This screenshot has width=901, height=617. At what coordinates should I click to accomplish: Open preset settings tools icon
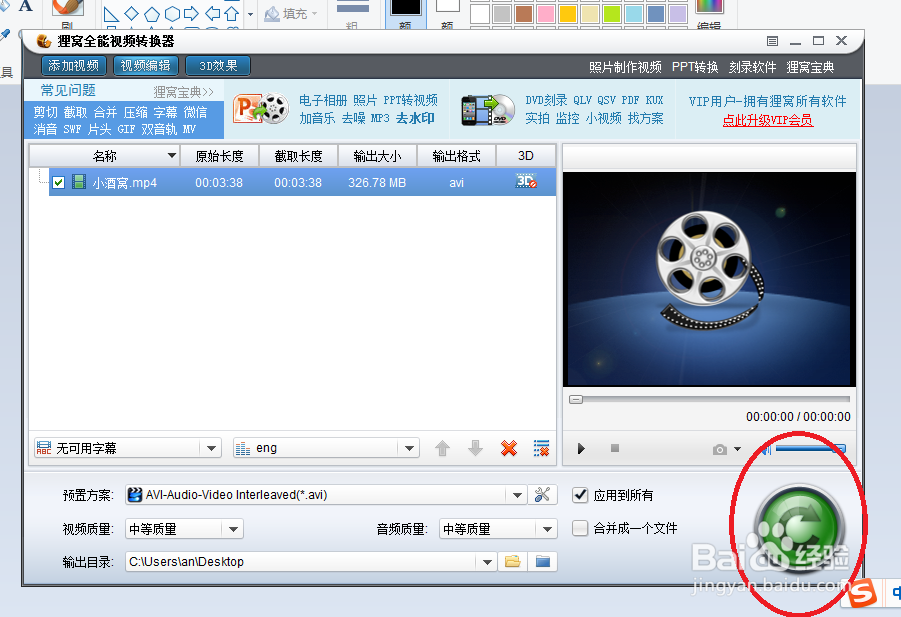pyautogui.click(x=542, y=495)
